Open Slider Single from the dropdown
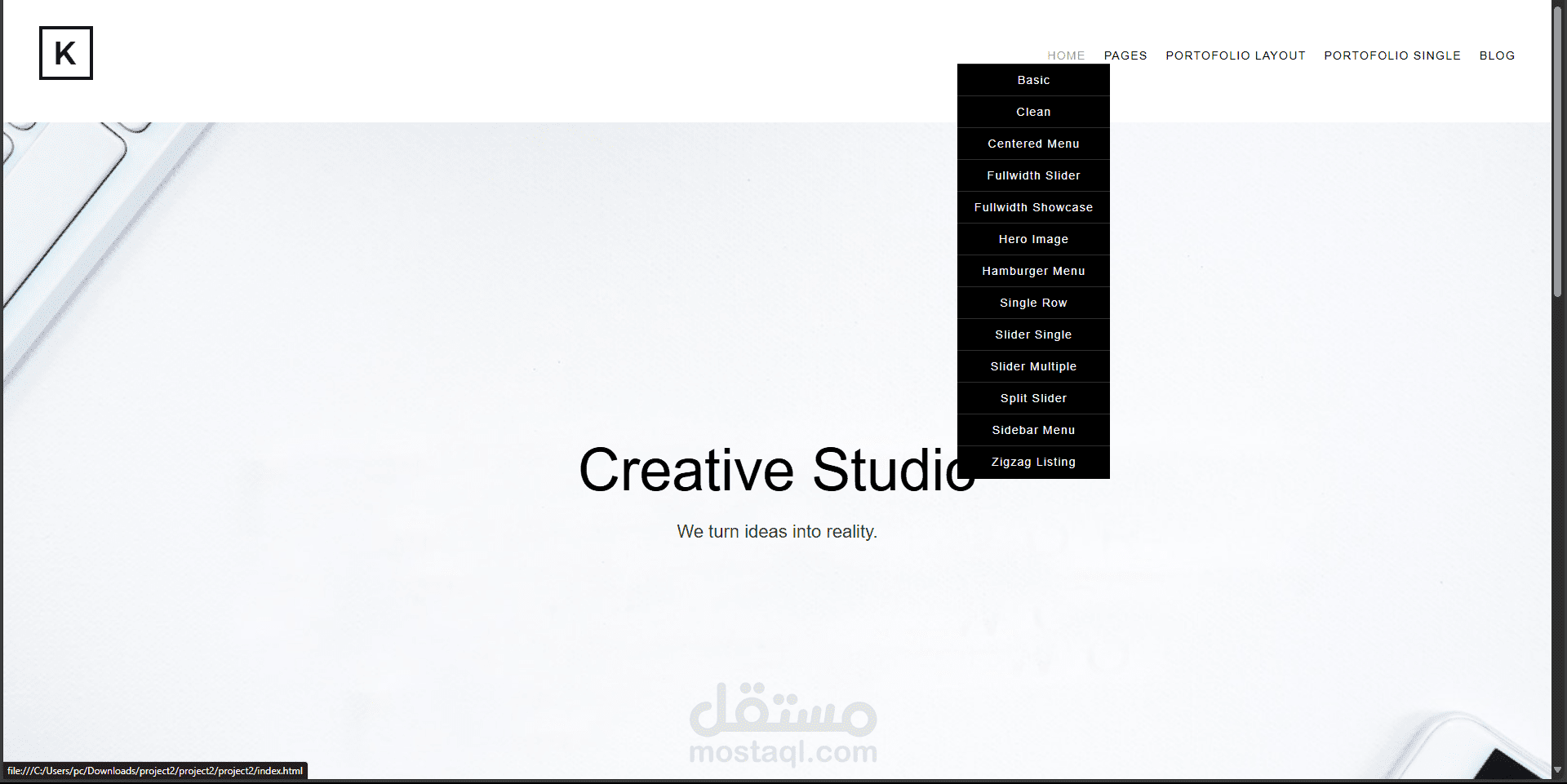This screenshot has width=1567, height=784. pos(1033,334)
